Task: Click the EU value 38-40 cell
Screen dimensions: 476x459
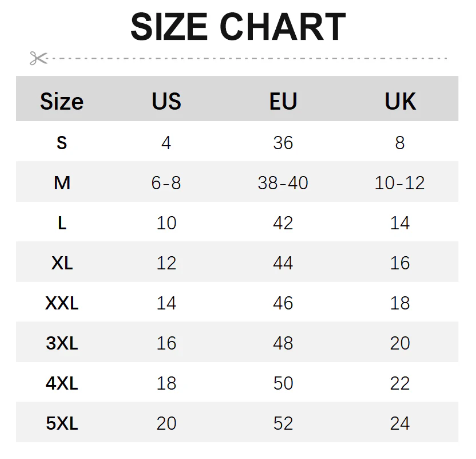Action: 283,183
